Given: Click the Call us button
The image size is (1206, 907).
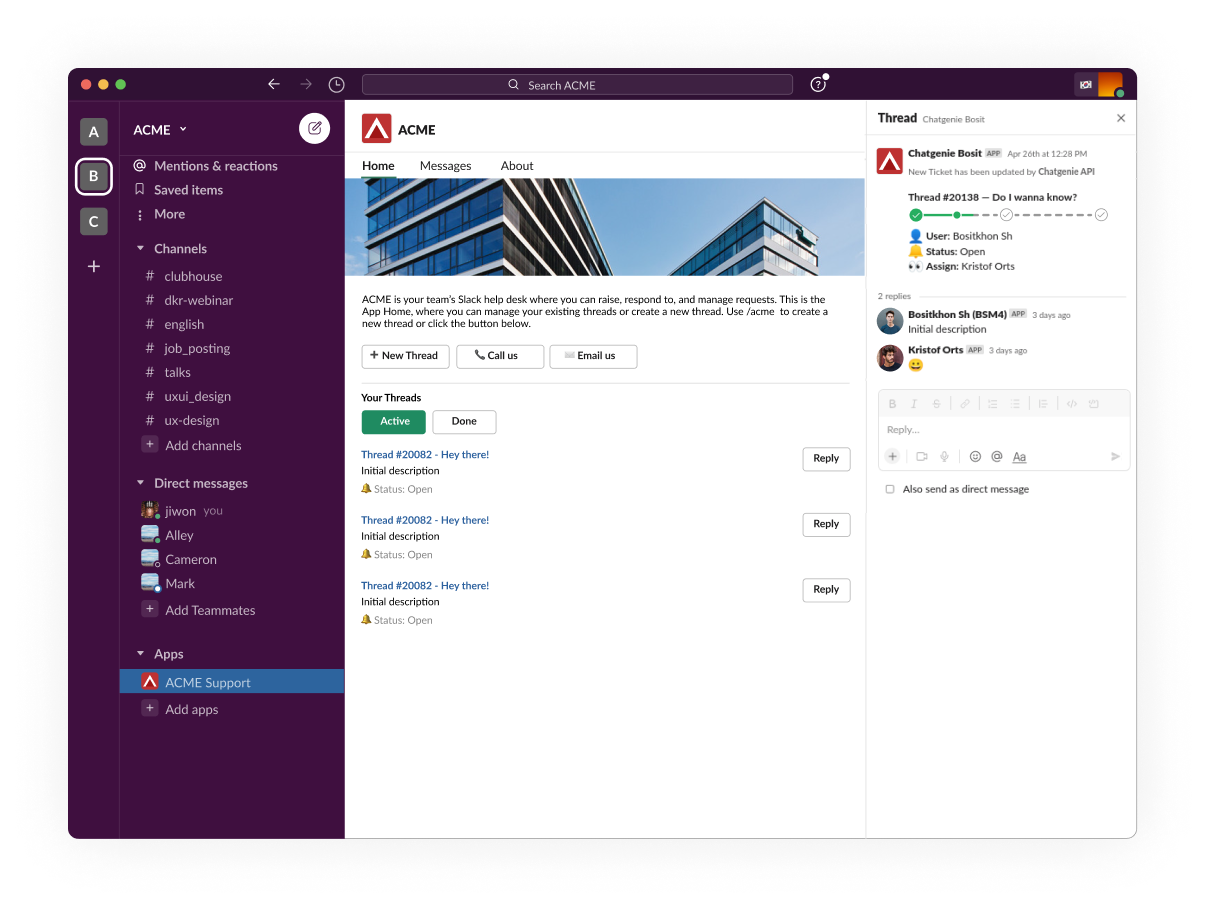Looking at the screenshot, I should coord(500,356).
